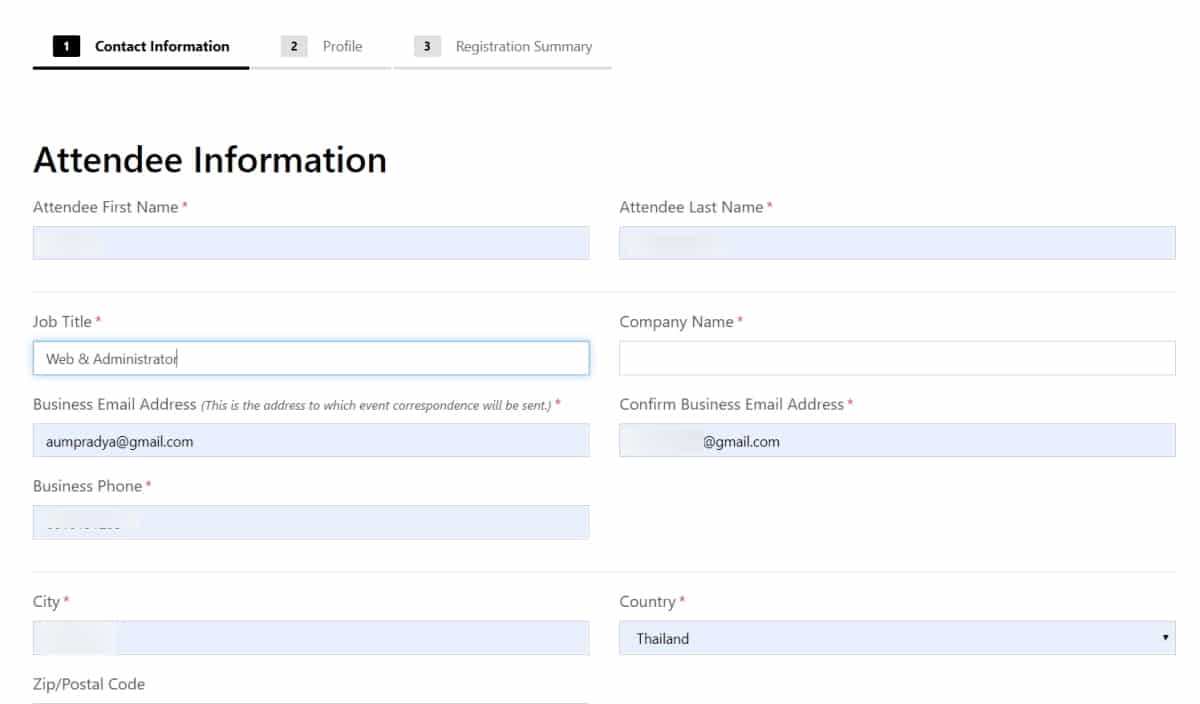Click the step 3 number badge
This screenshot has width=1200, height=704.
(x=427, y=47)
